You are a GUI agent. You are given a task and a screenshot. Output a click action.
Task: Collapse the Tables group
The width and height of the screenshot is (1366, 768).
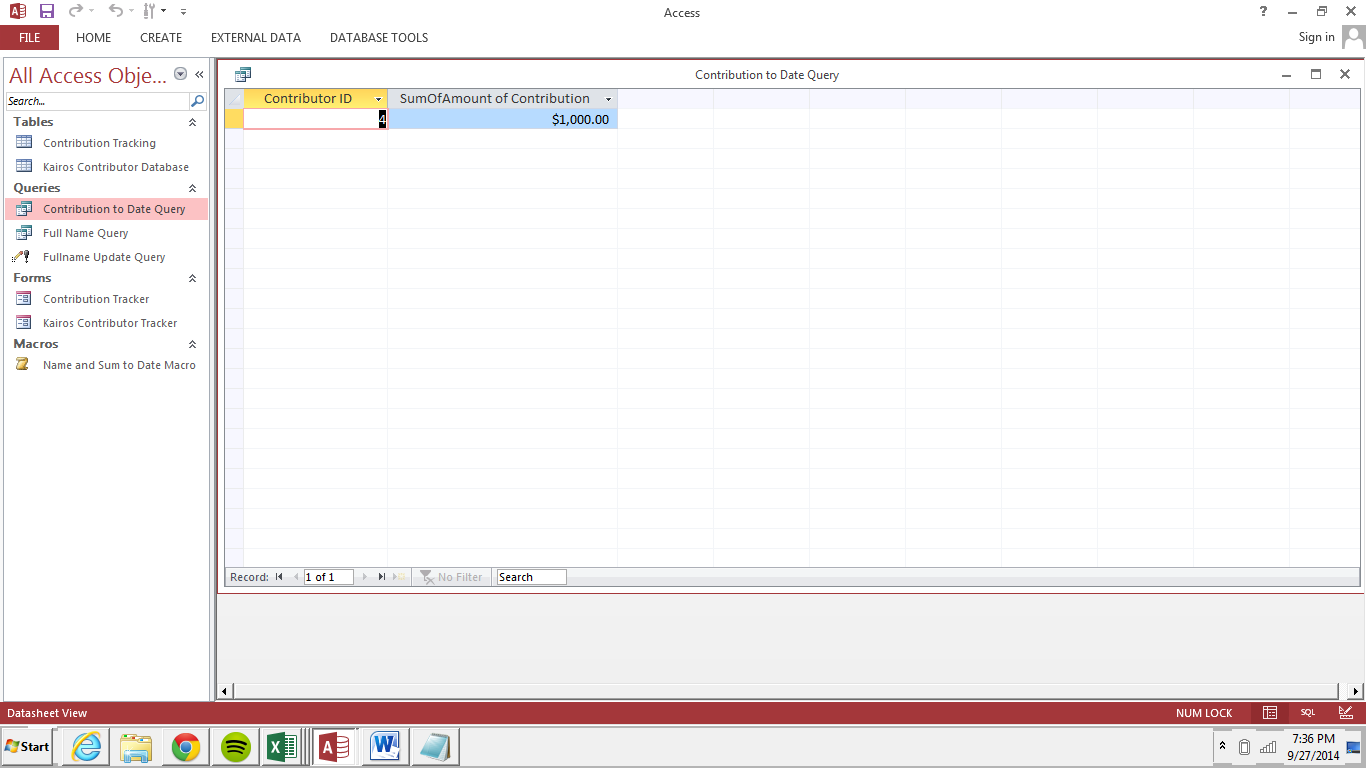pyautogui.click(x=192, y=122)
